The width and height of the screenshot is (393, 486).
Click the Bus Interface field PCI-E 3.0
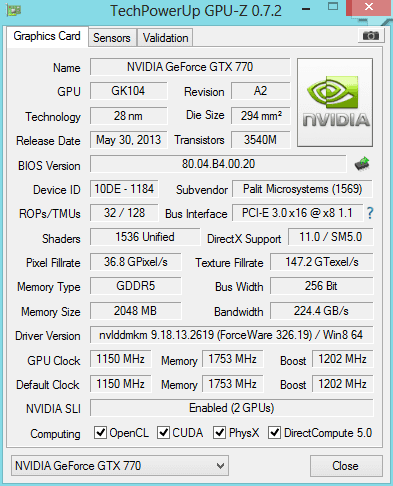click(x=297, y=213)
